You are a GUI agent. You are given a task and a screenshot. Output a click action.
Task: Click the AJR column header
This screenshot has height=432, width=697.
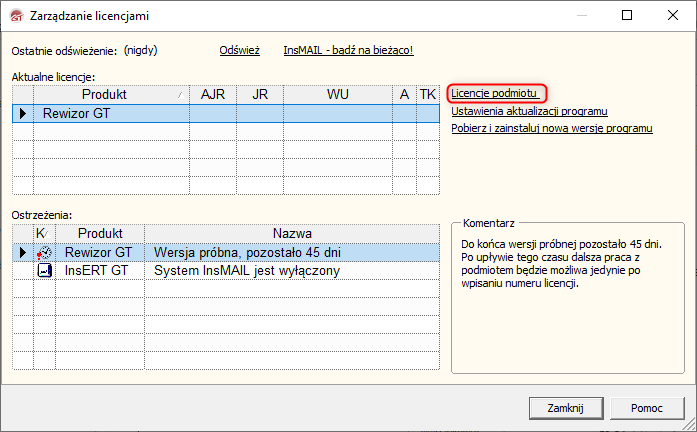tap(213, 94)
